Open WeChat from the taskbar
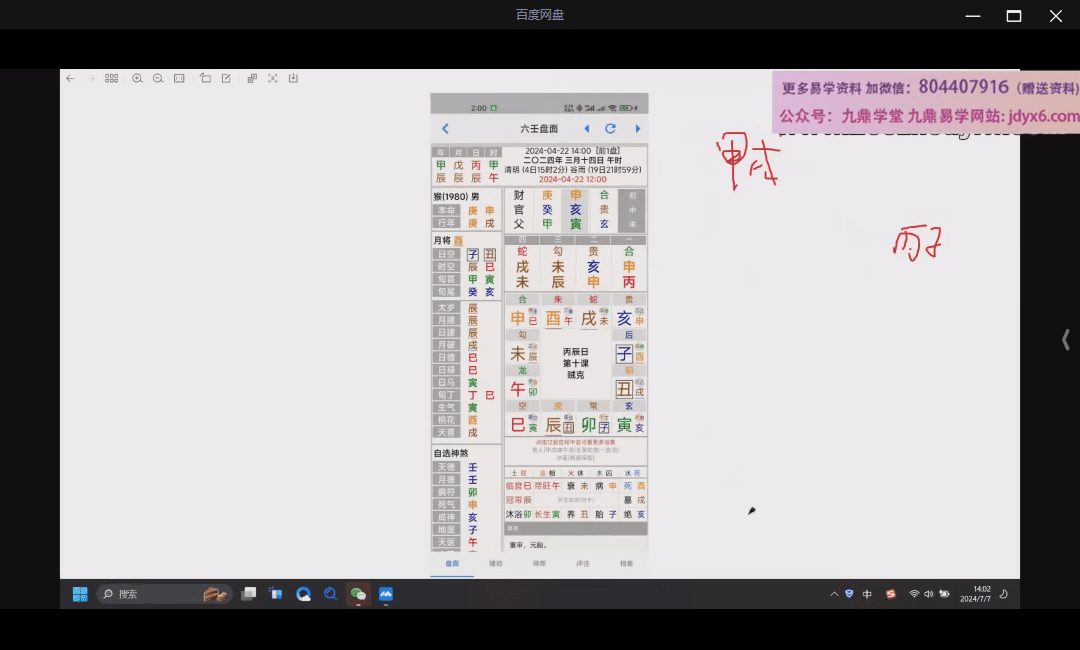This screenshot has width=1080, height=650. (x=357, y=594)
